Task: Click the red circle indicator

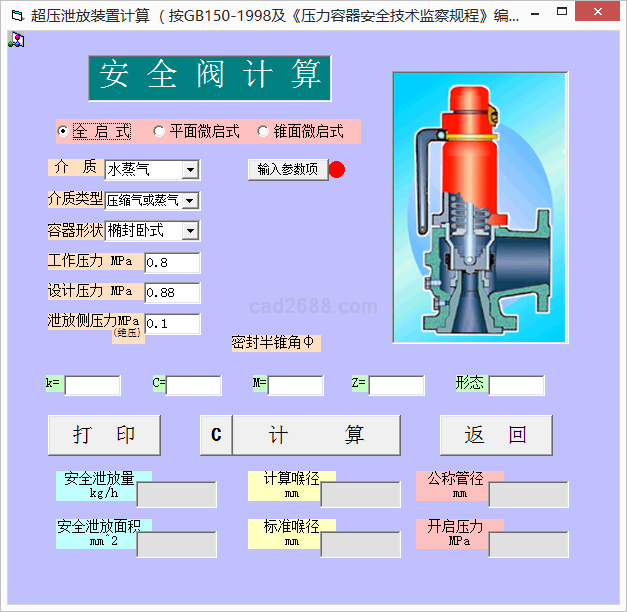Action: [x=337, y=169]
